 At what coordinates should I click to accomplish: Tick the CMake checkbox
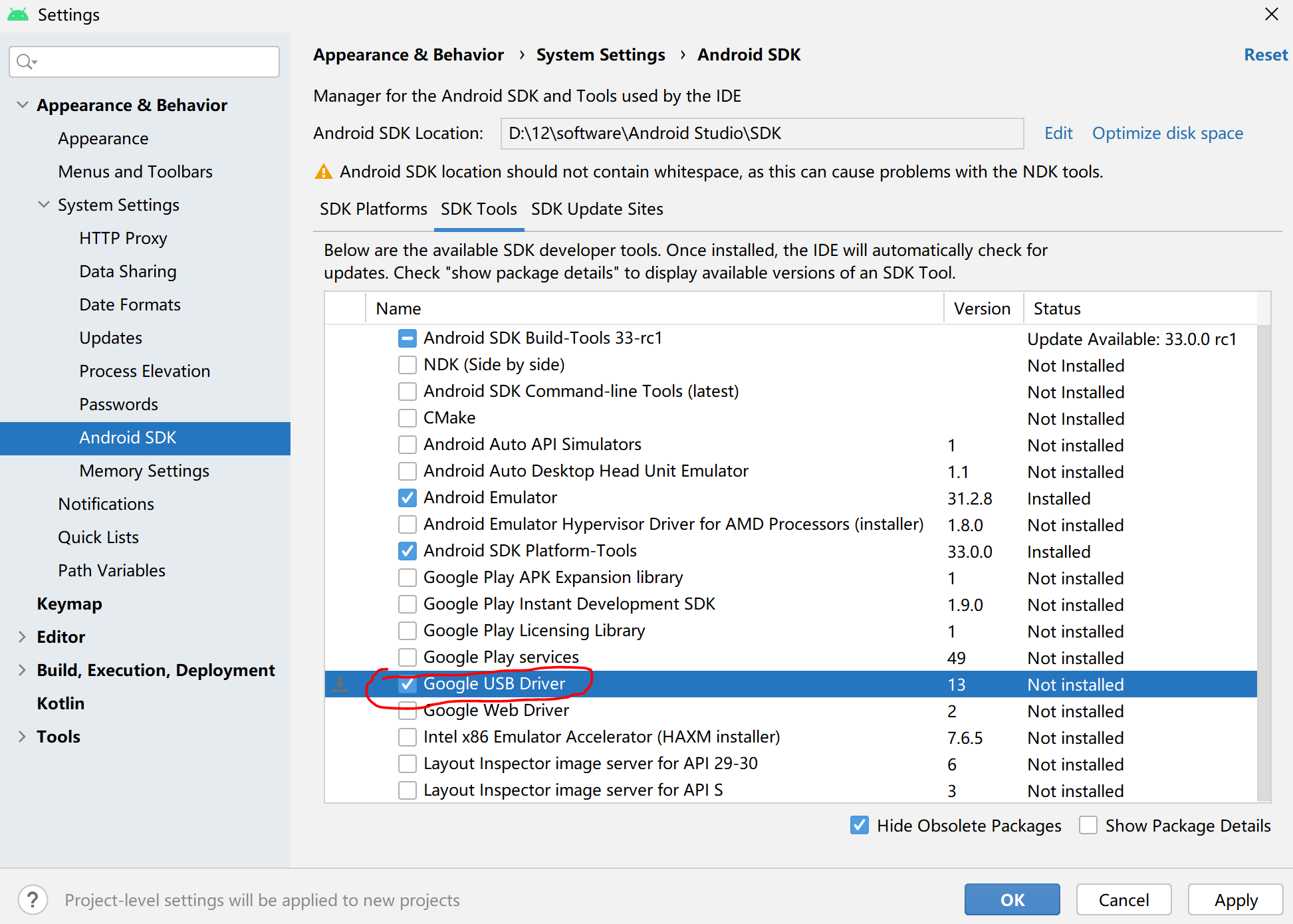click(x=407, y=418)
